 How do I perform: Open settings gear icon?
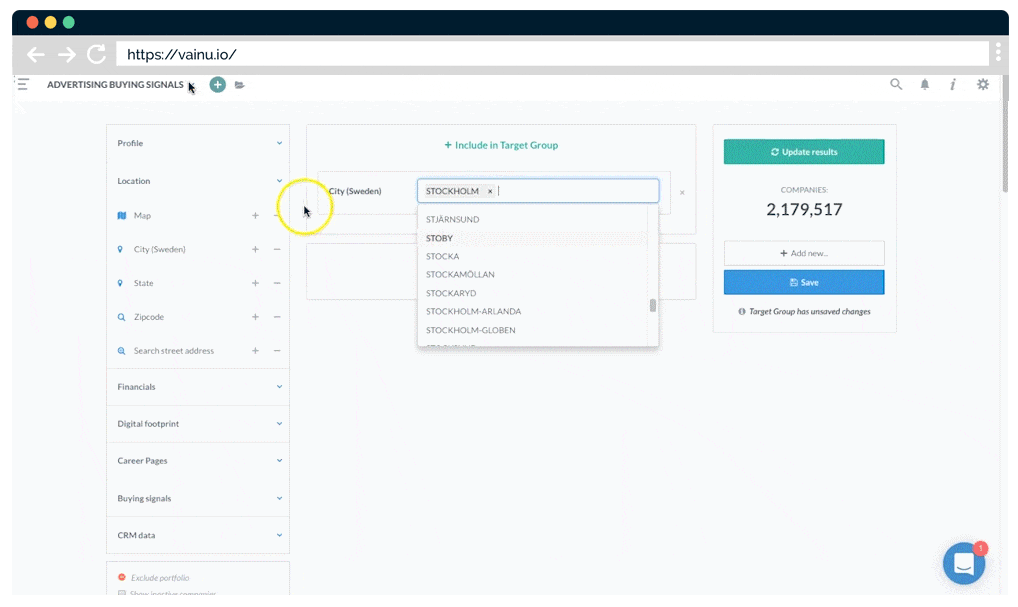pyautogui.click(x=983, y=85)
